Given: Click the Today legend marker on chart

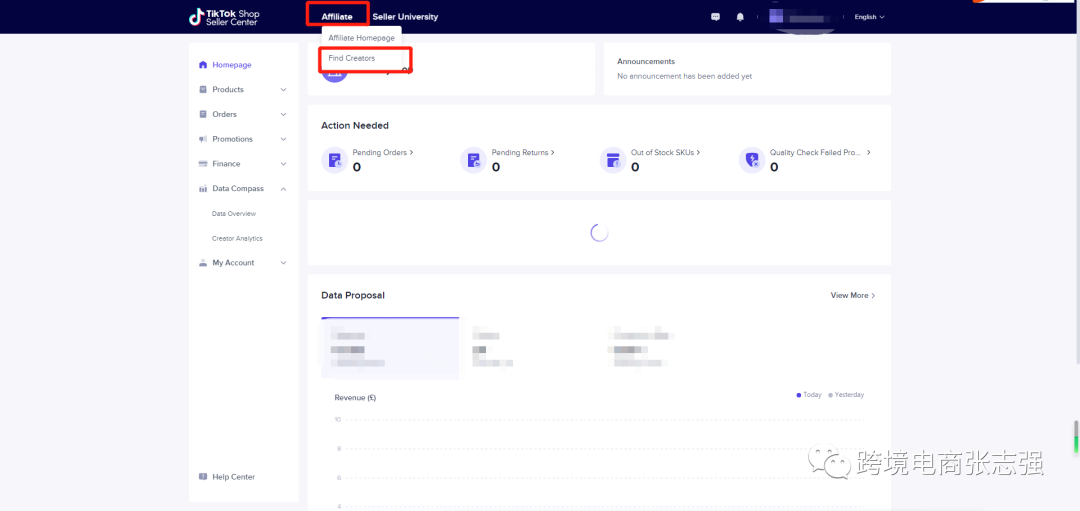Looking at the screenshot, I should (799, 395).
